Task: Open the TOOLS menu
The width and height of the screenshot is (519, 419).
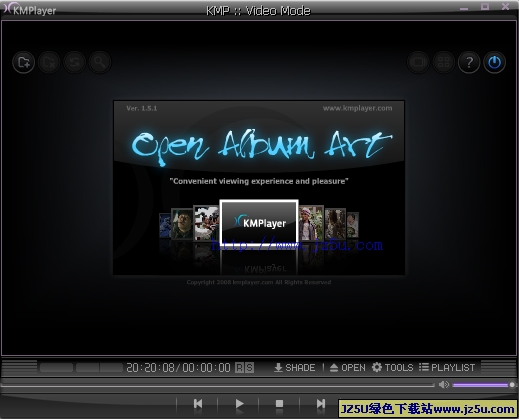Action: pos(392,367)
